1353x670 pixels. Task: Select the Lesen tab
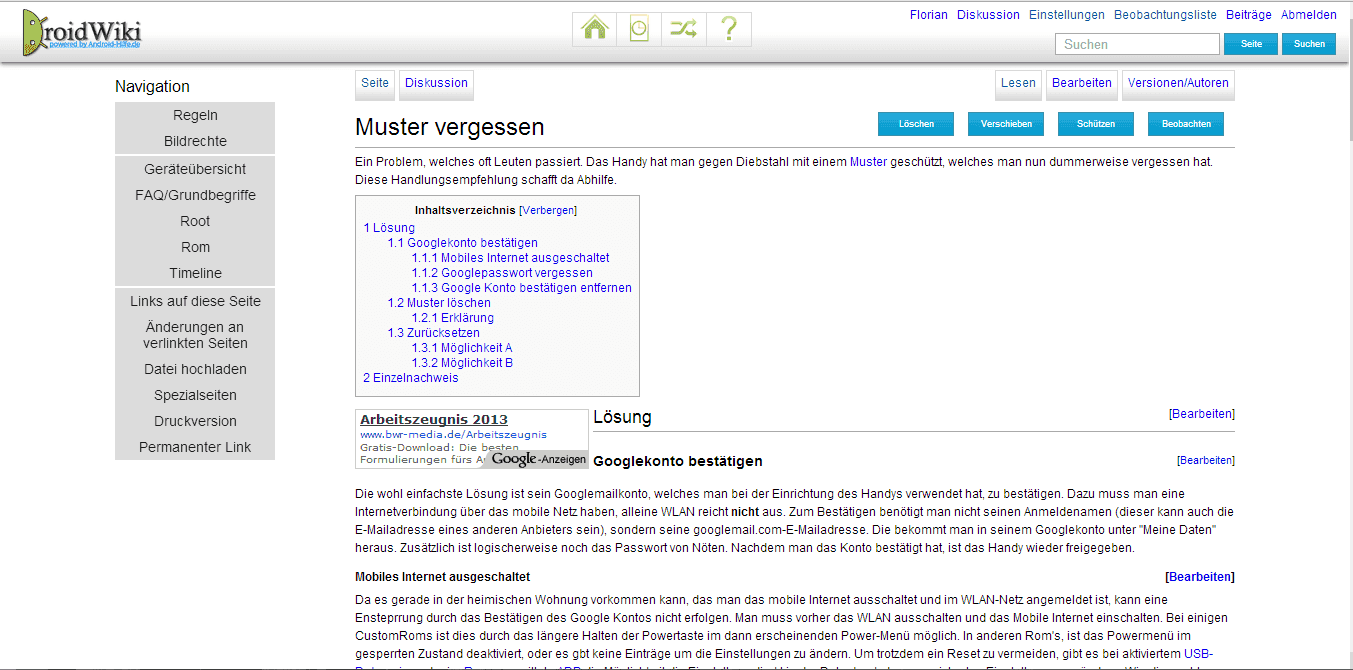tap(1018, 84)
